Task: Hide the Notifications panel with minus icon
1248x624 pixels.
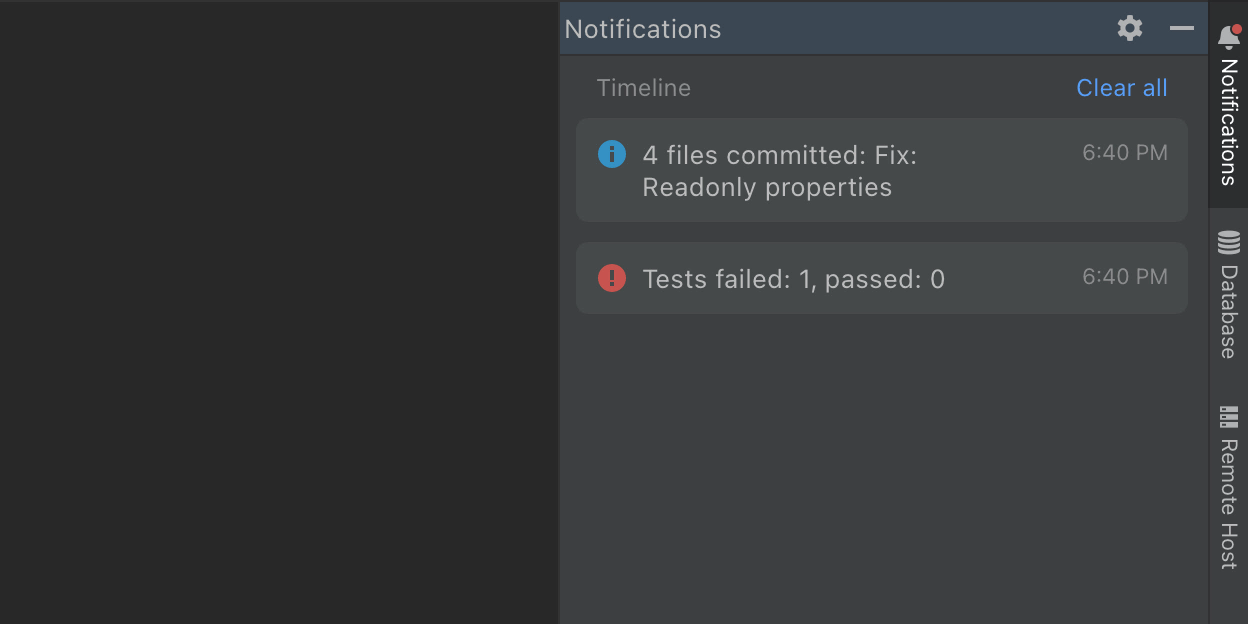Action: 1182,28
